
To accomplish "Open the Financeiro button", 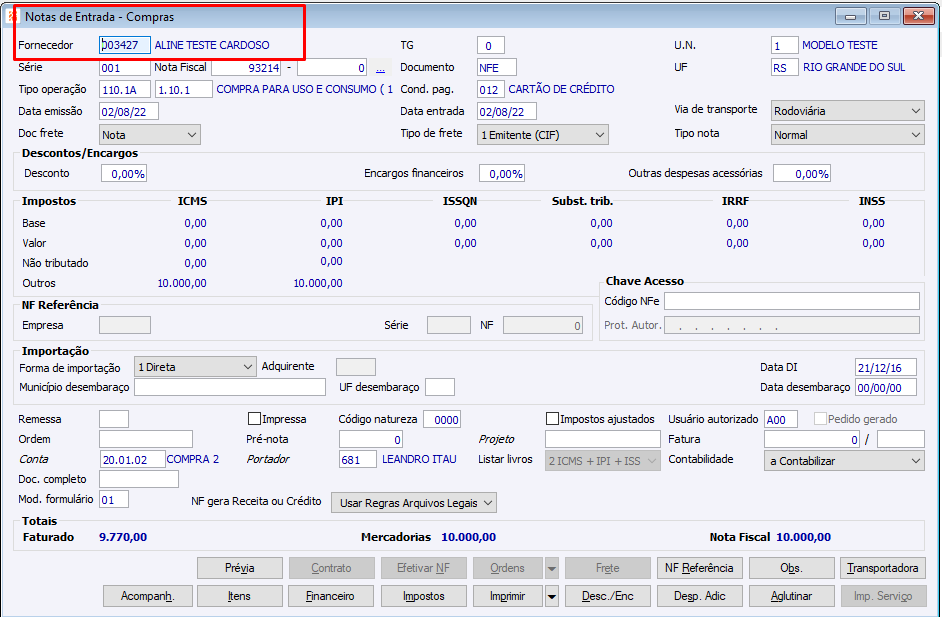I will pos(330,597).
